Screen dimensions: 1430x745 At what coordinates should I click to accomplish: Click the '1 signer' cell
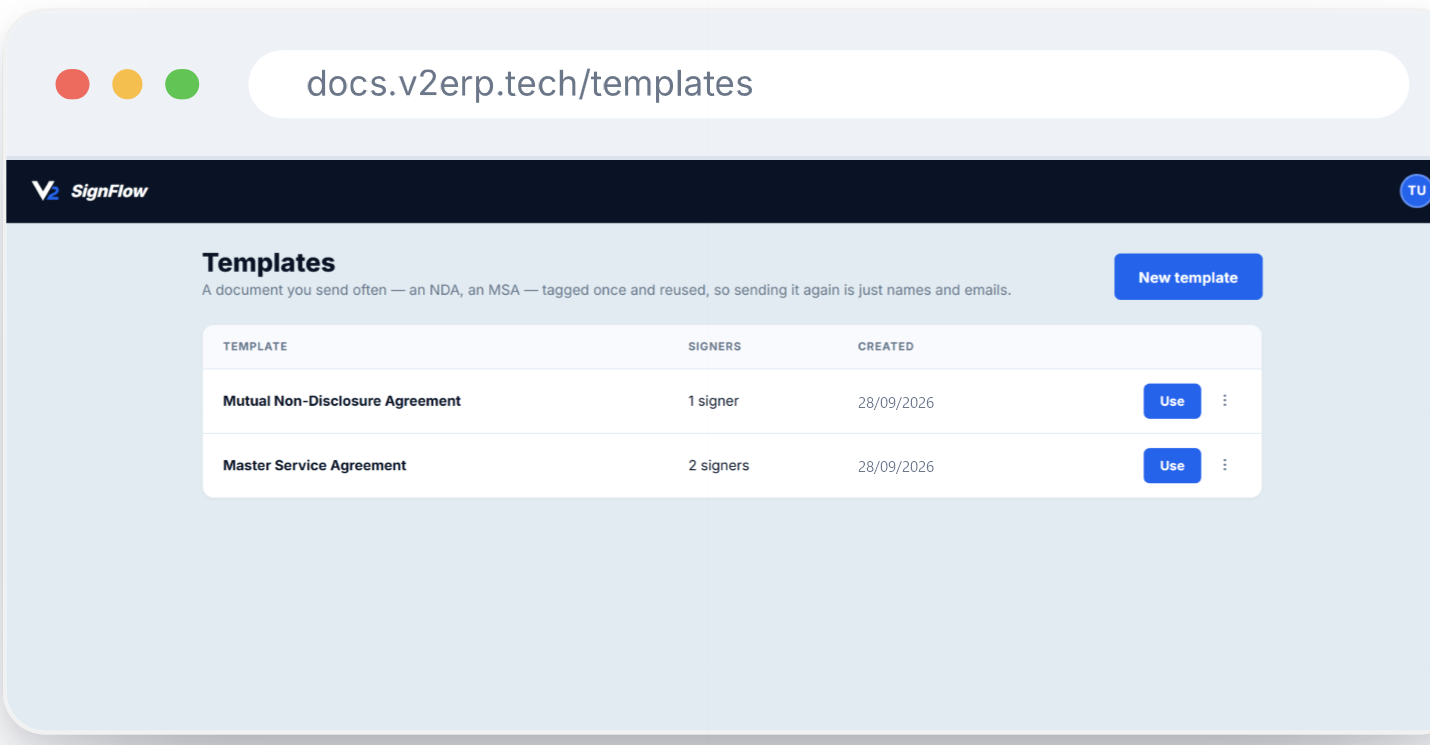pyautogui.click(x=713, y=401)
